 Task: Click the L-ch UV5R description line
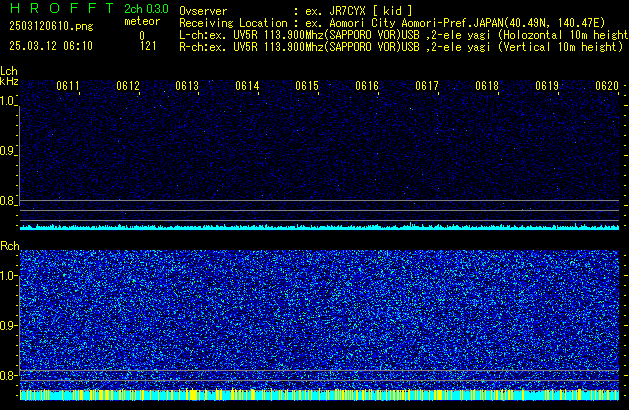[404, 35]
